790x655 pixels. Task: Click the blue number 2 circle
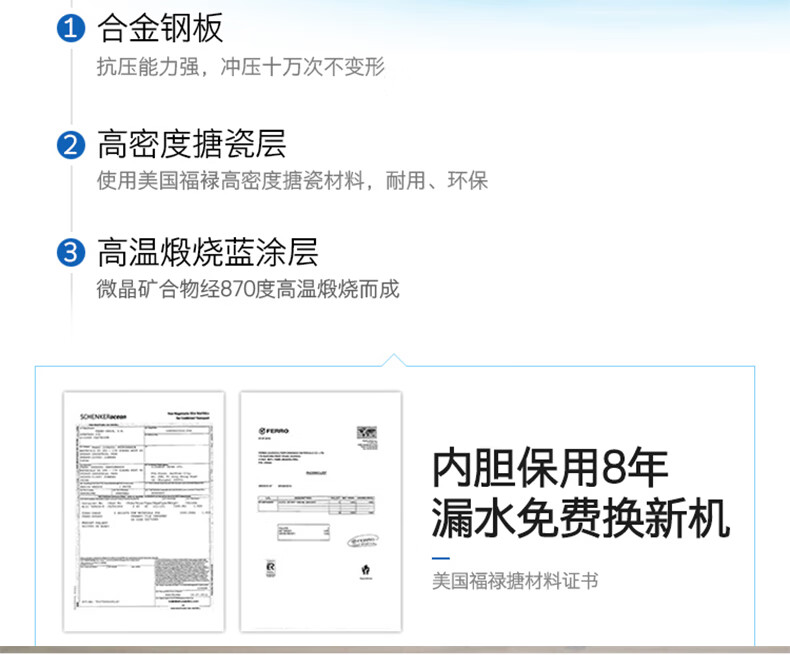click(x=69, y=144)
